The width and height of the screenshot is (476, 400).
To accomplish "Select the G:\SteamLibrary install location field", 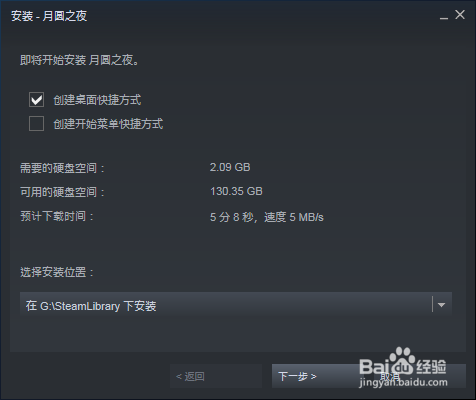I will [236, 305].
